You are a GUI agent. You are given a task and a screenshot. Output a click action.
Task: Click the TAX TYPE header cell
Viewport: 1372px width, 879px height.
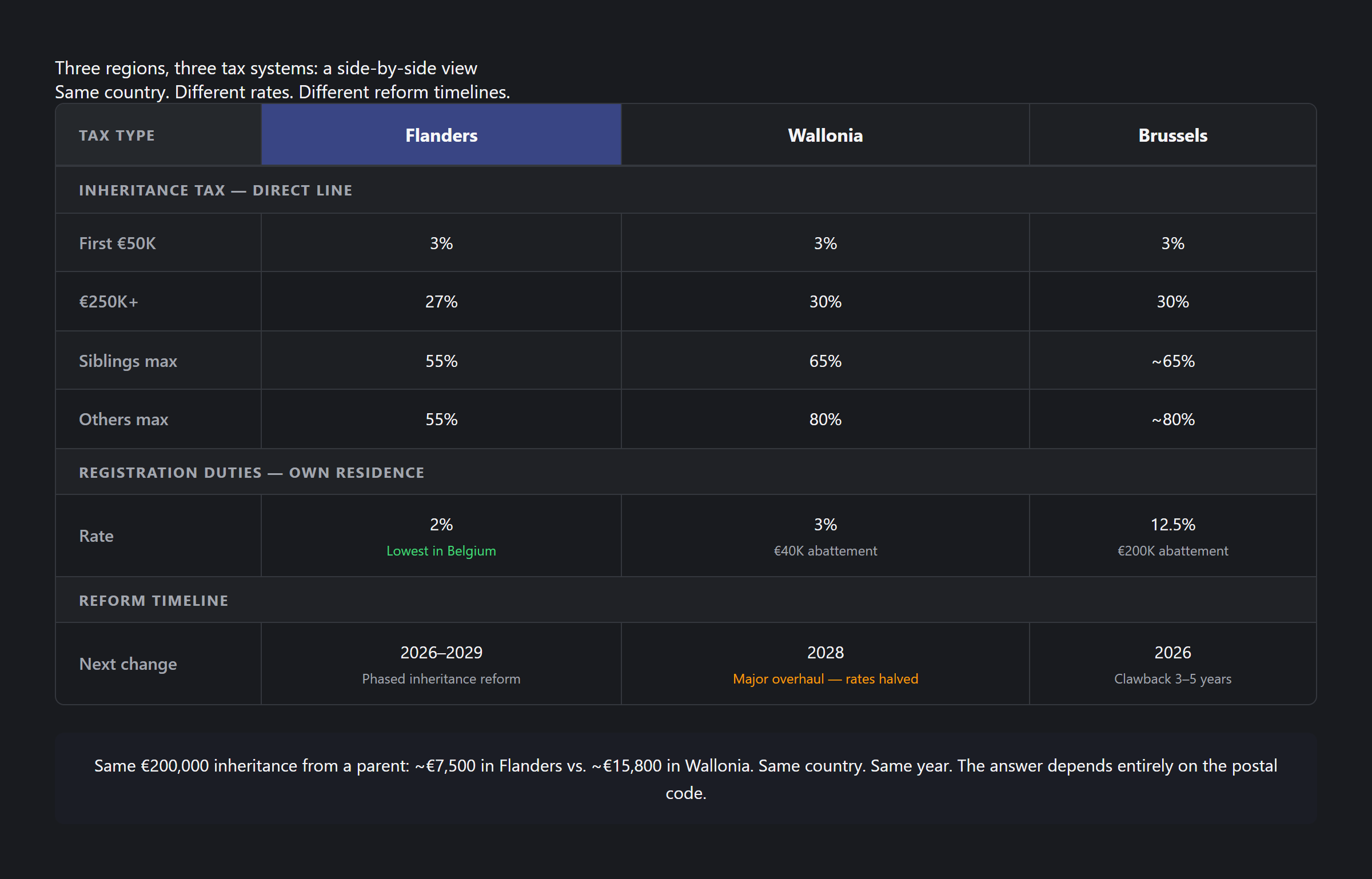[117, 135]
